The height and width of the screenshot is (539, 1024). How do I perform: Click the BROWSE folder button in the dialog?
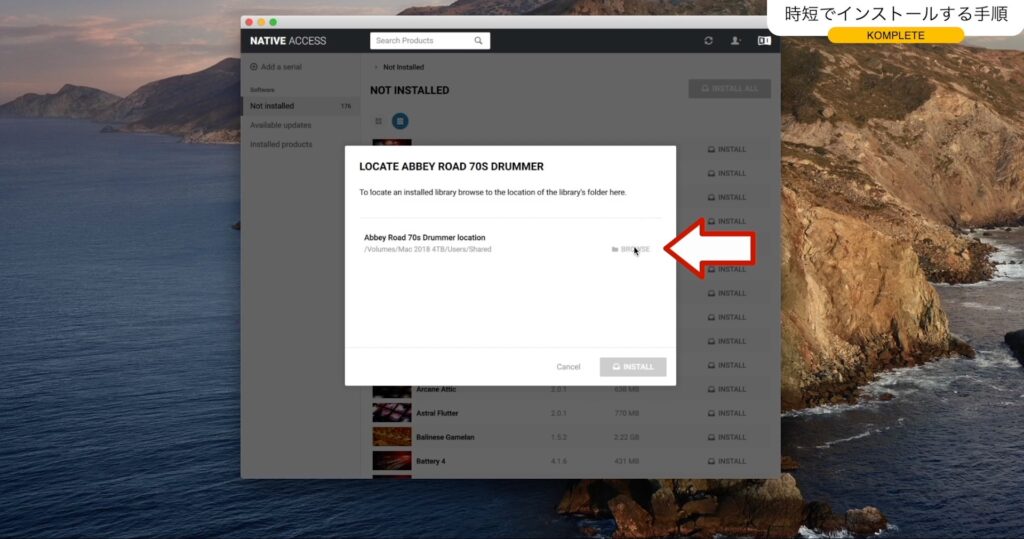point(631,249)
